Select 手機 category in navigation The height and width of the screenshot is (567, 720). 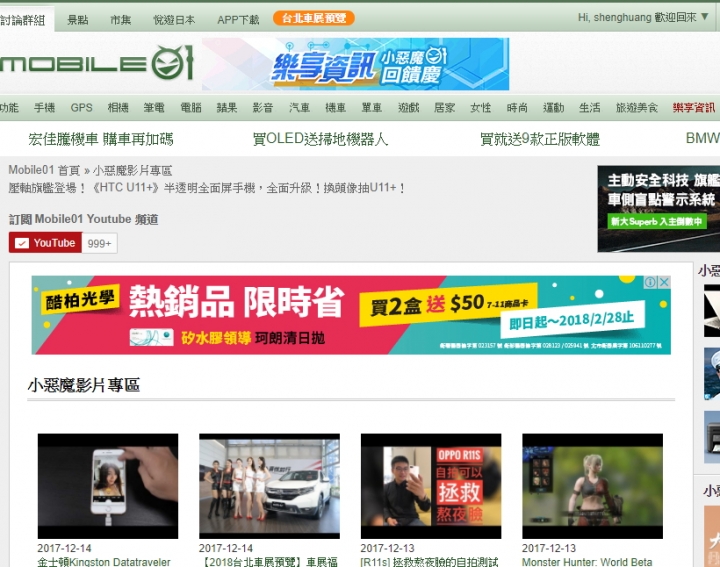pyautogui.click(x=45, y=107)
